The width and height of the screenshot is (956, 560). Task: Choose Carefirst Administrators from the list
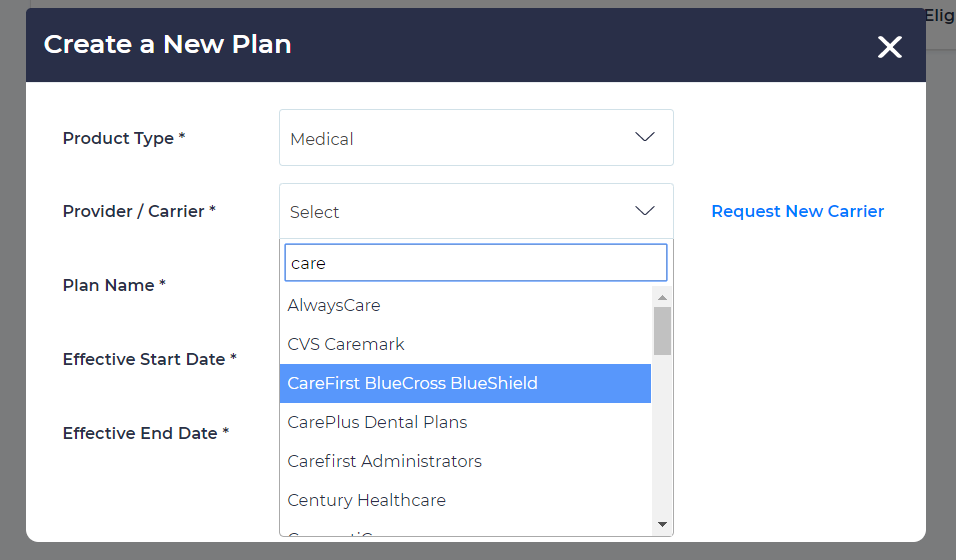tap(384, 461)
